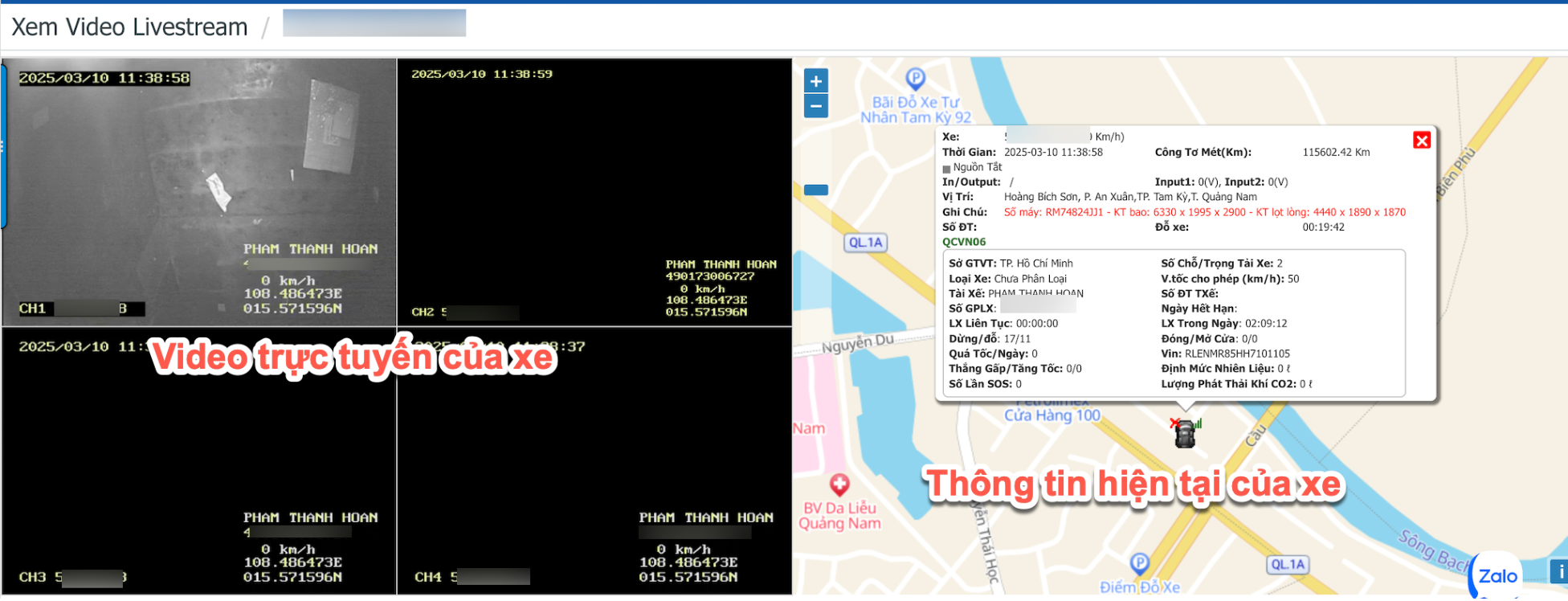Click 'Thắng Gấp/Tăng Tốc: 0/0'
The image size is (1568, 601).
(x=1015, y=369)
